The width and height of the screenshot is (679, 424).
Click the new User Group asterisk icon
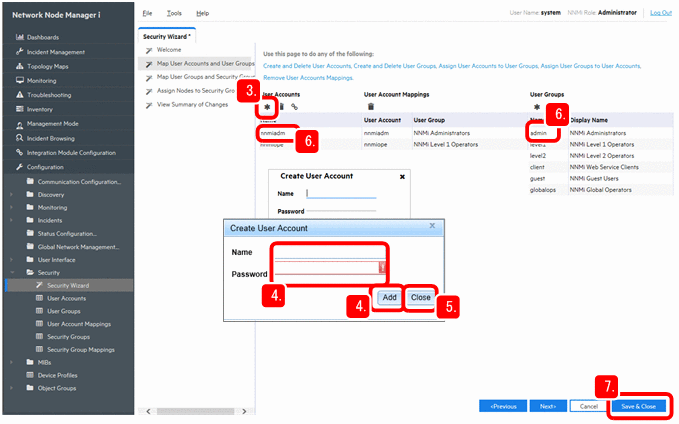[536, 106]
